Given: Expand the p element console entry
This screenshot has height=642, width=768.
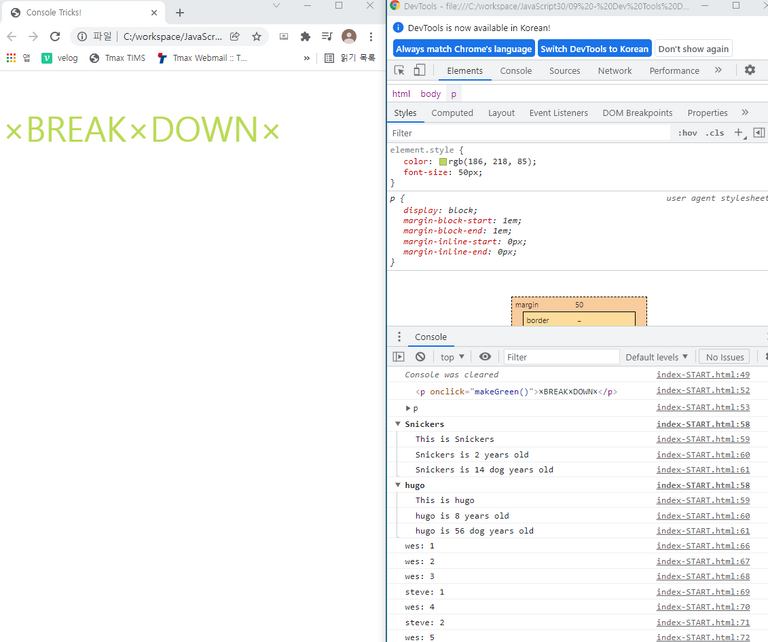Looking at the screenshot, I should coord(408,408).
